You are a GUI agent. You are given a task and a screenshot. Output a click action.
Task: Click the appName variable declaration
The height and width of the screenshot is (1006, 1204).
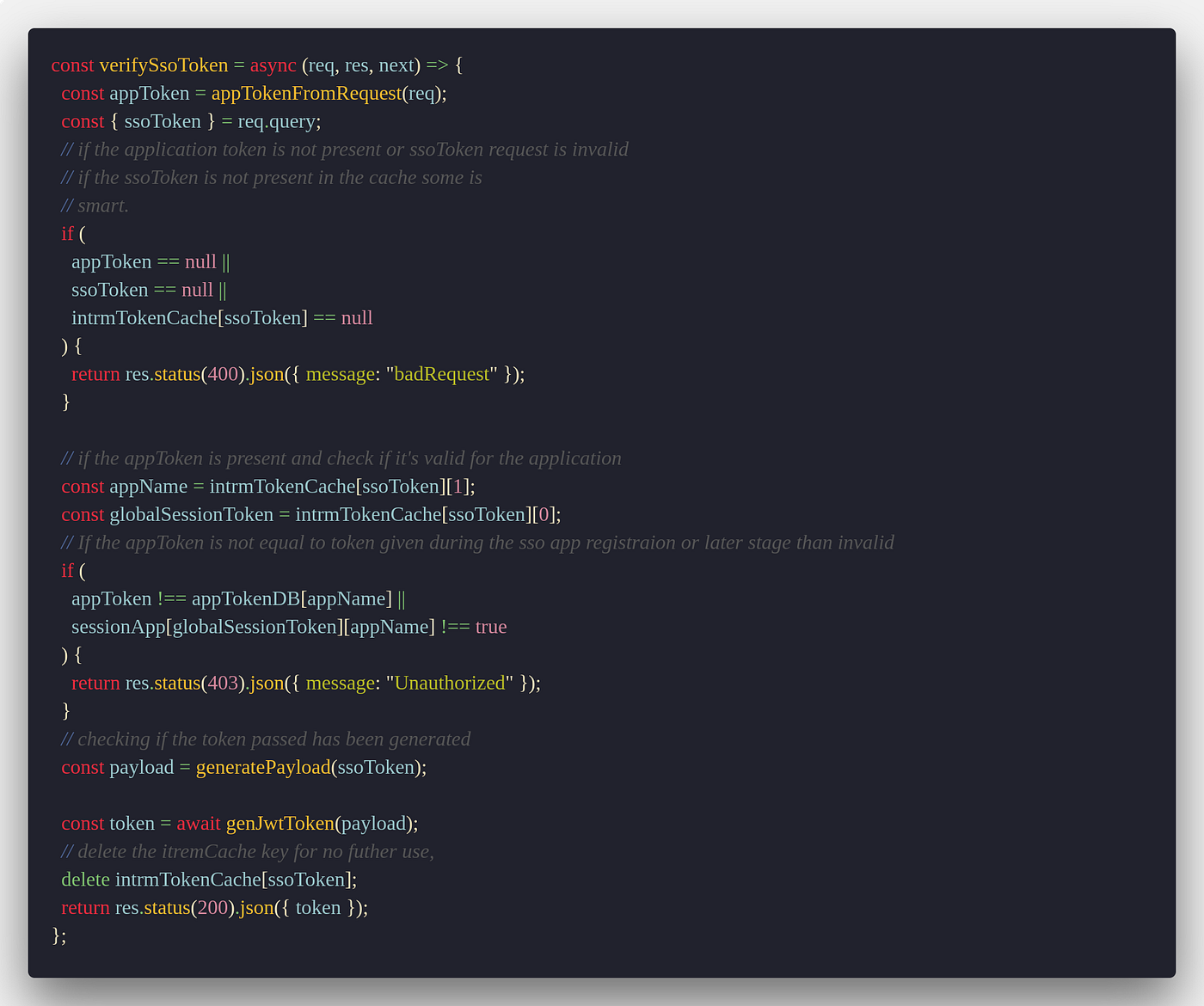click(148, 486)
